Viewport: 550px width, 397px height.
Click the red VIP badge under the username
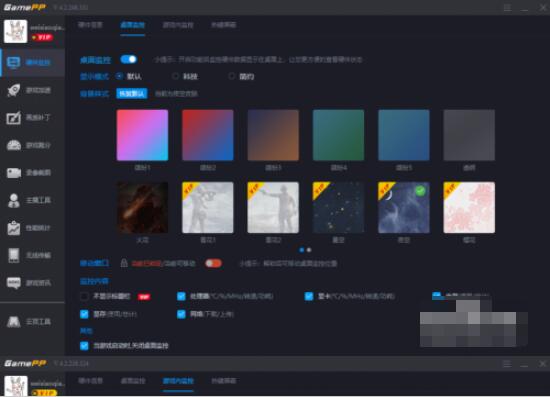pos(42,37)
